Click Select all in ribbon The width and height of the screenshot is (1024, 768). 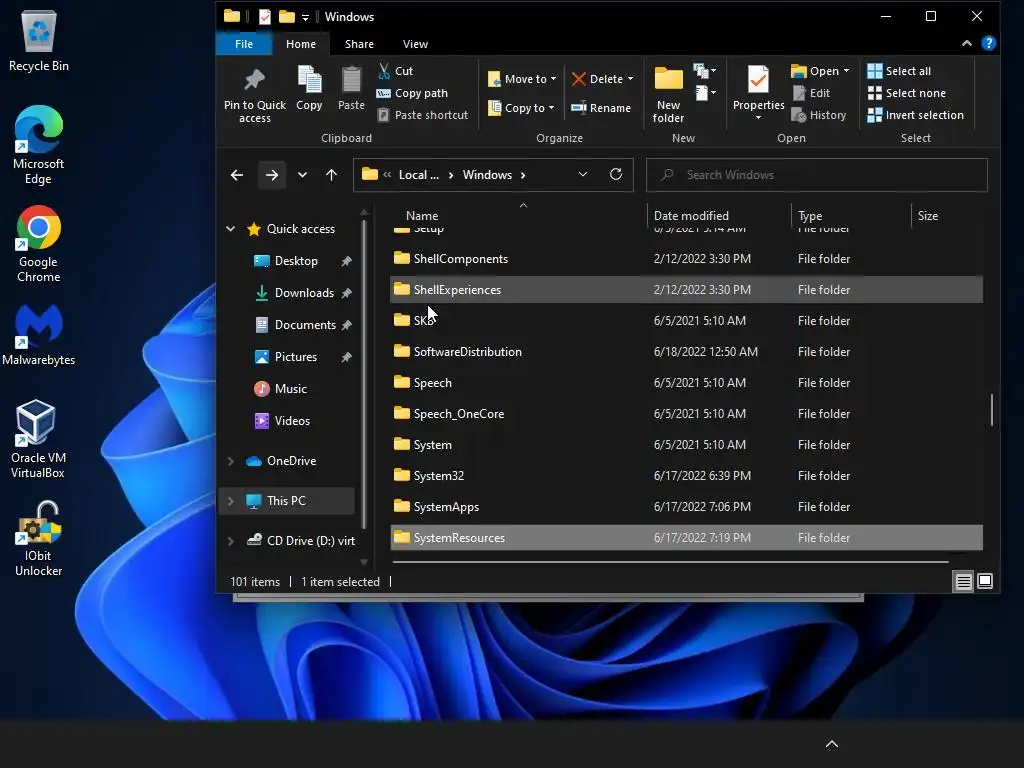(899, 71)
